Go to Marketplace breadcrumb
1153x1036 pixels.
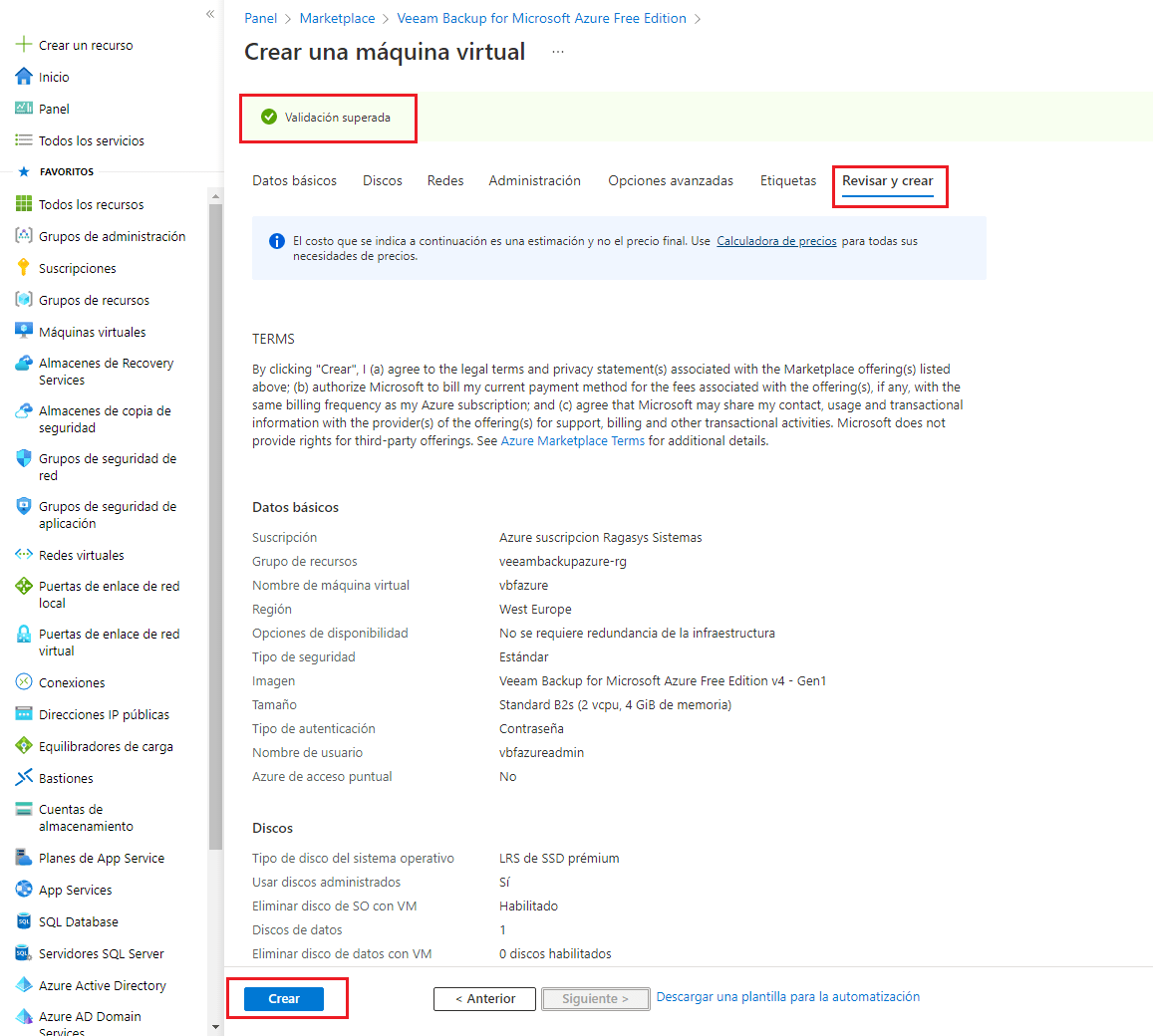(x=337, y=18)
